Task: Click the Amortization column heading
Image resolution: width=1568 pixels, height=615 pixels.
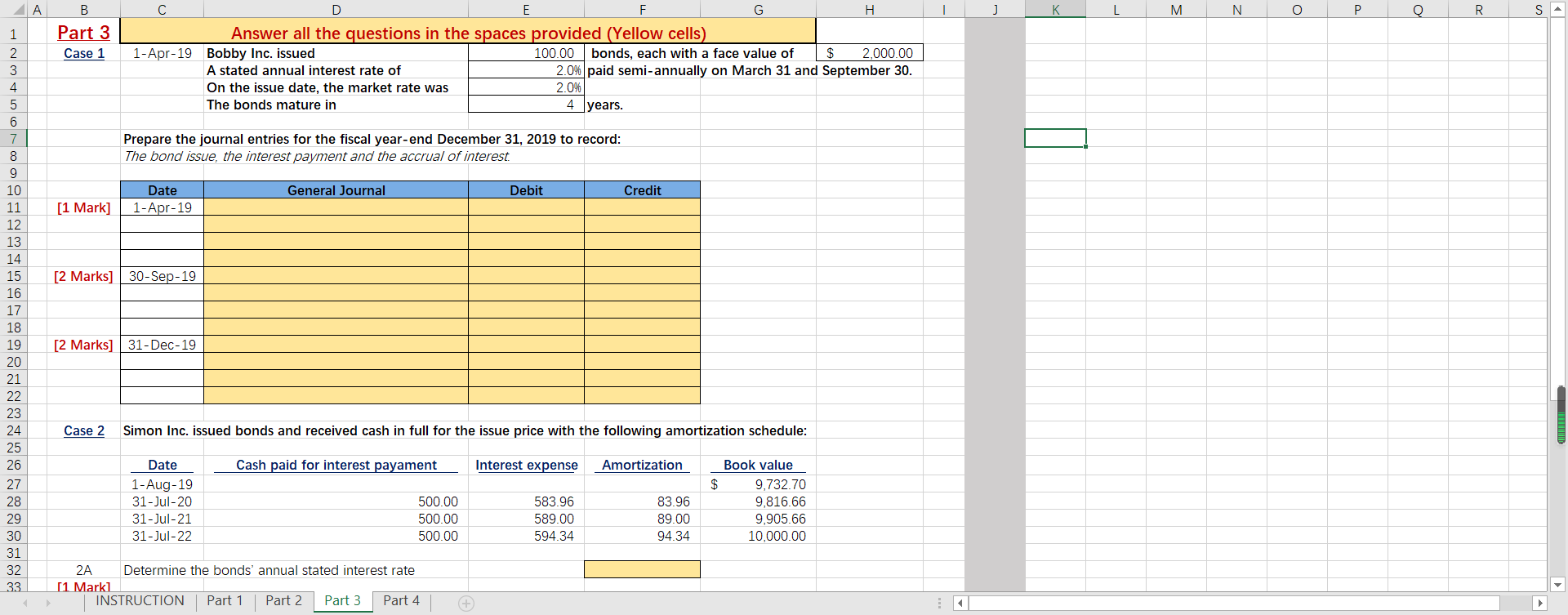Action: tap(642, 465)
